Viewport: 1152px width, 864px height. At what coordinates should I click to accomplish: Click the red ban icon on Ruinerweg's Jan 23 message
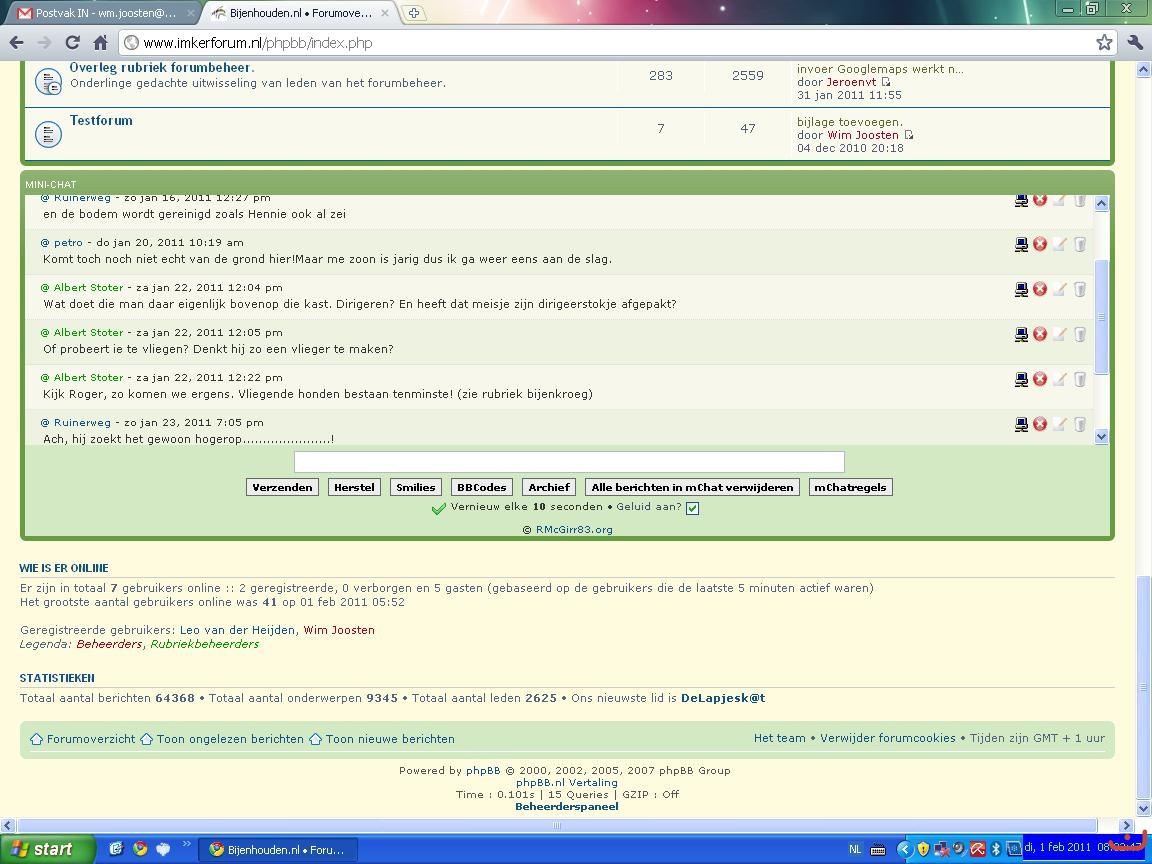(1040, 424)
